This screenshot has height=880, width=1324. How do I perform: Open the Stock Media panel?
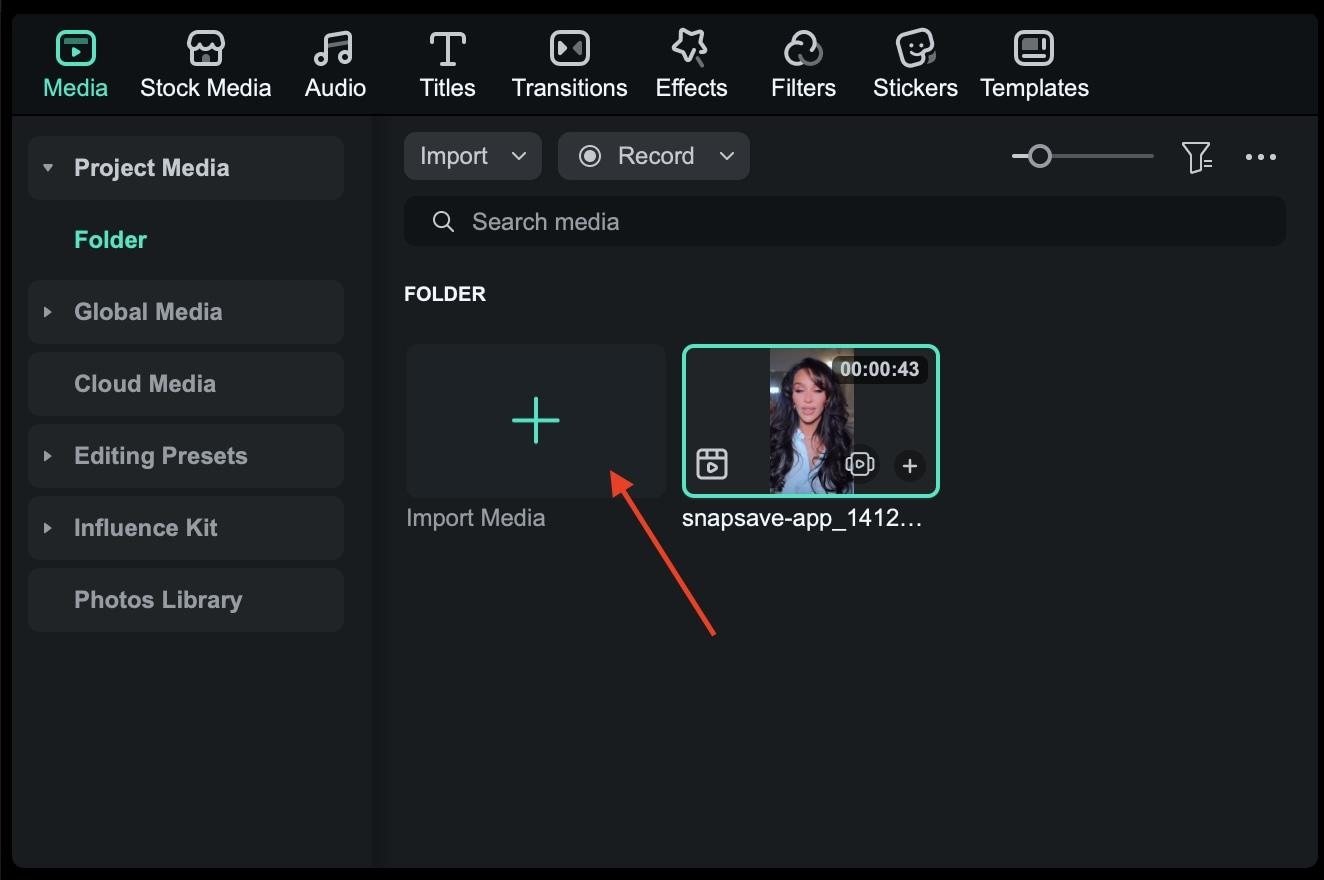[205, 62]
